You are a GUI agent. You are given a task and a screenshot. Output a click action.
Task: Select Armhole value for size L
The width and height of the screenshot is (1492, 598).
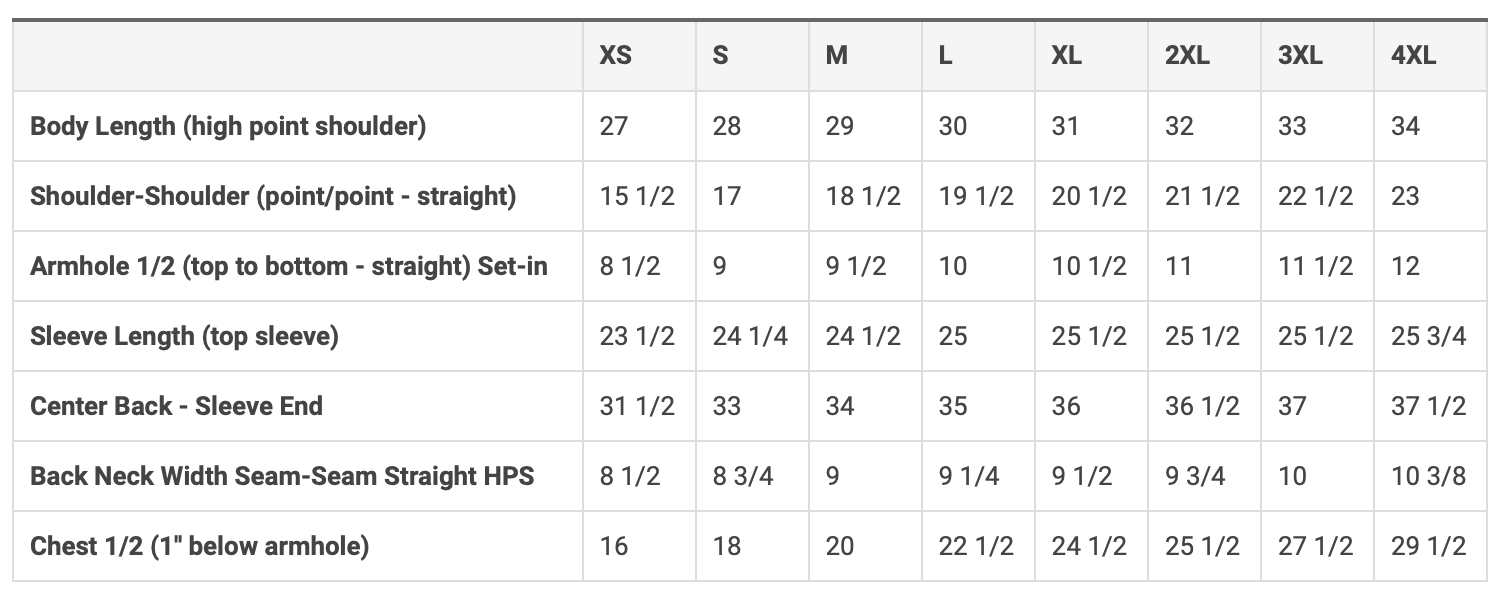(x=953, y=266)
